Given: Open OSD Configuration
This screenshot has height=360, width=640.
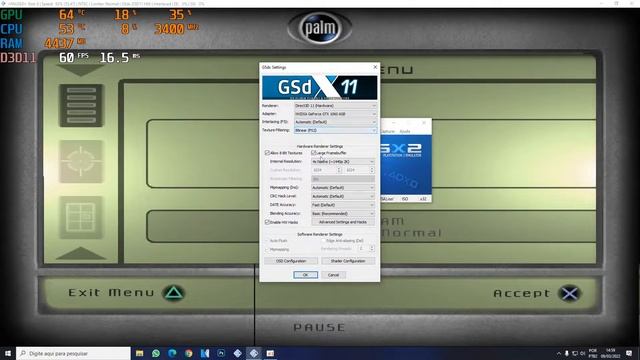Looking at the screenshot, I should coord(291,261).
